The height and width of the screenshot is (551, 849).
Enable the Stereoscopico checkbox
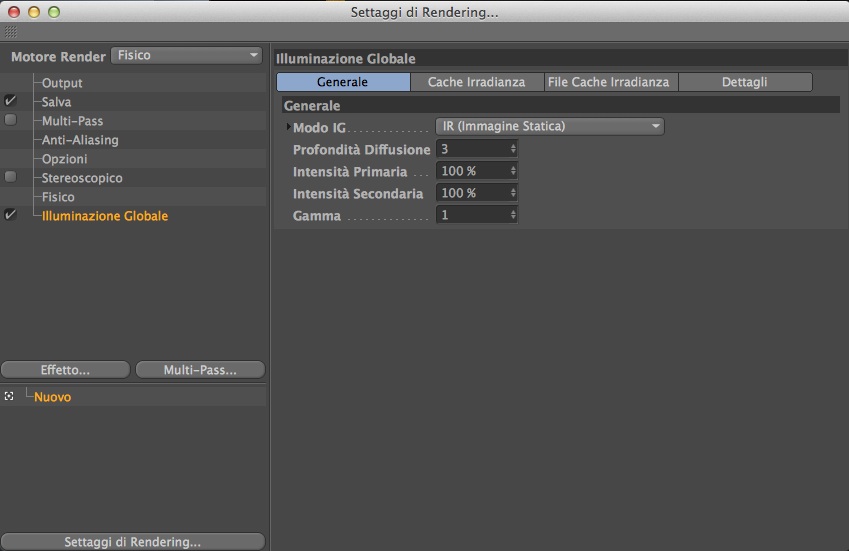(10, 177)
